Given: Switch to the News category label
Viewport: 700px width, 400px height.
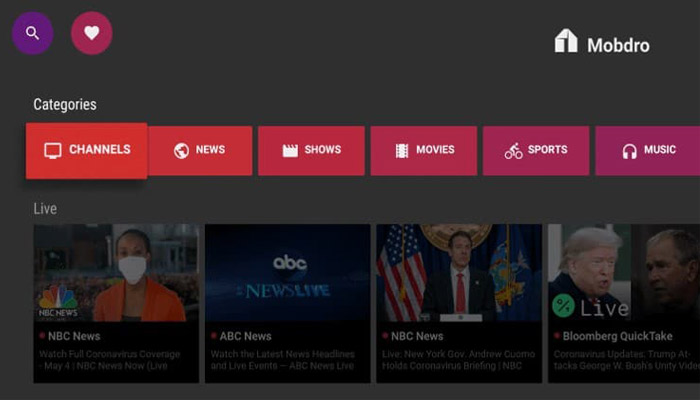Looking at the screenshot, I should point(210,150).
